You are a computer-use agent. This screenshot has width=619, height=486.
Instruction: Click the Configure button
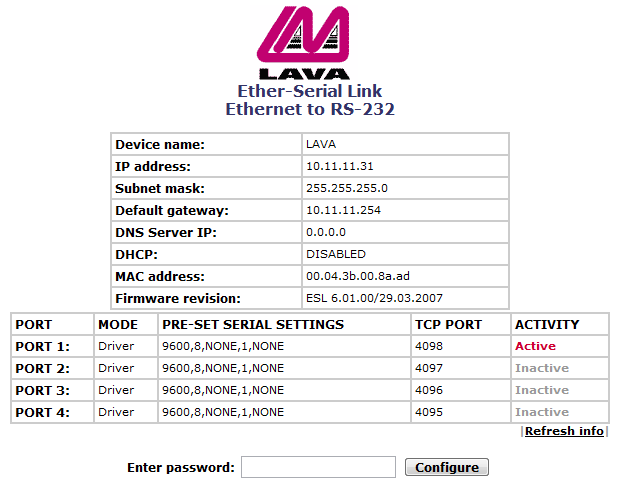click(x=446, y=467)
